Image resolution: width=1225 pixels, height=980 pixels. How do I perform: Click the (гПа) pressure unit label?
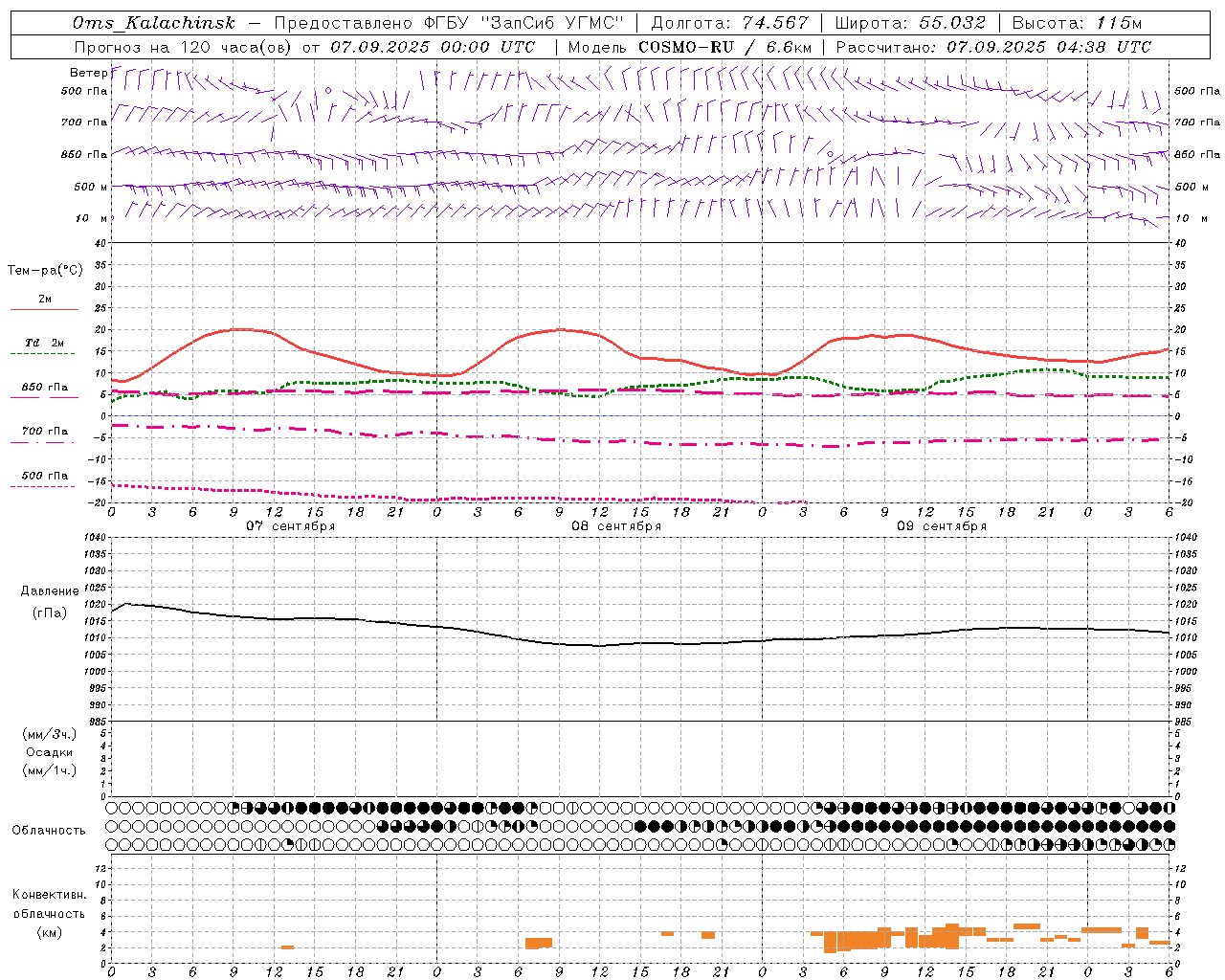point(50,612)
